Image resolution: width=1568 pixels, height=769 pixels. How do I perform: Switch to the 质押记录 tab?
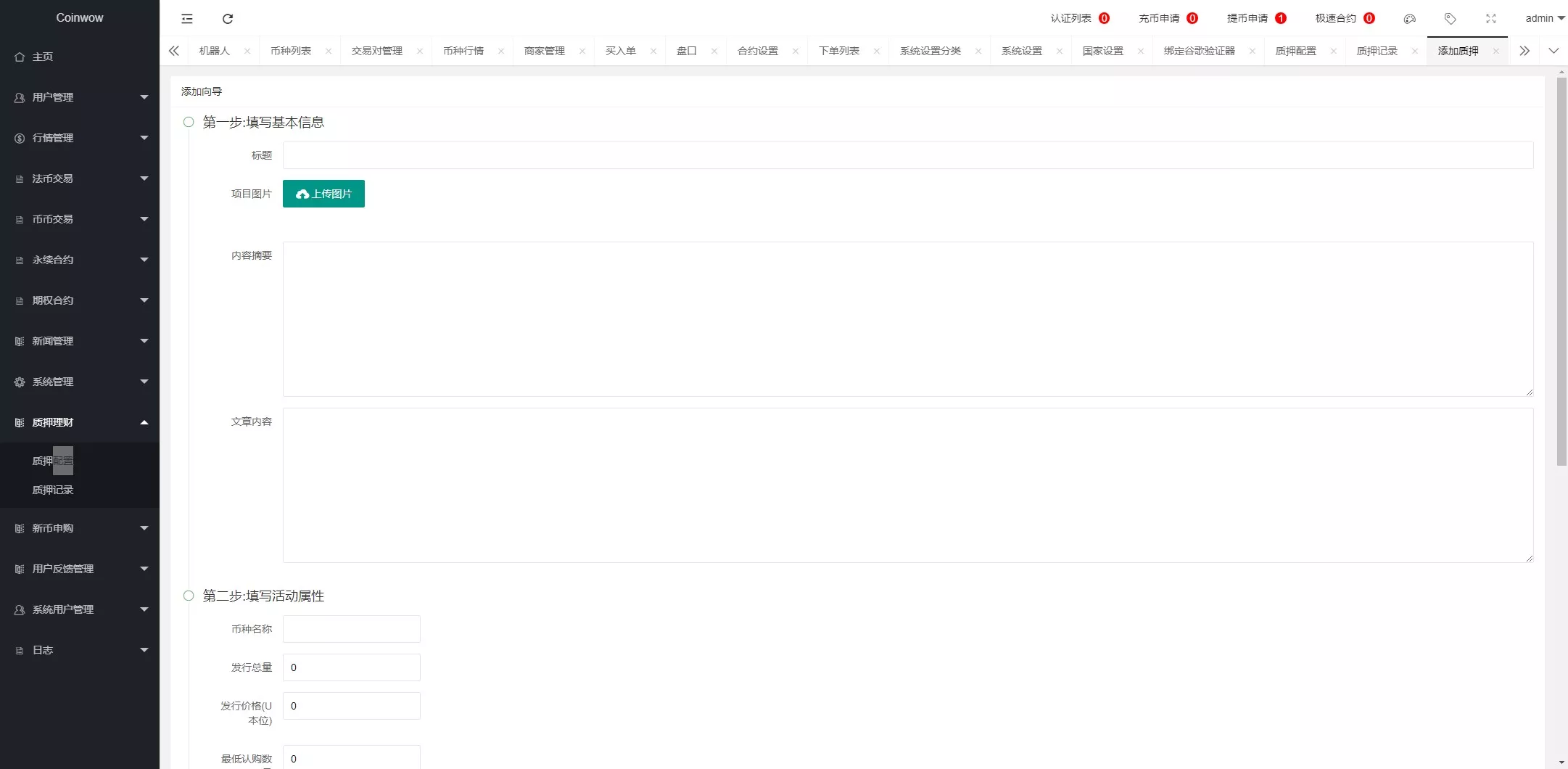(x=1377, y=51)
